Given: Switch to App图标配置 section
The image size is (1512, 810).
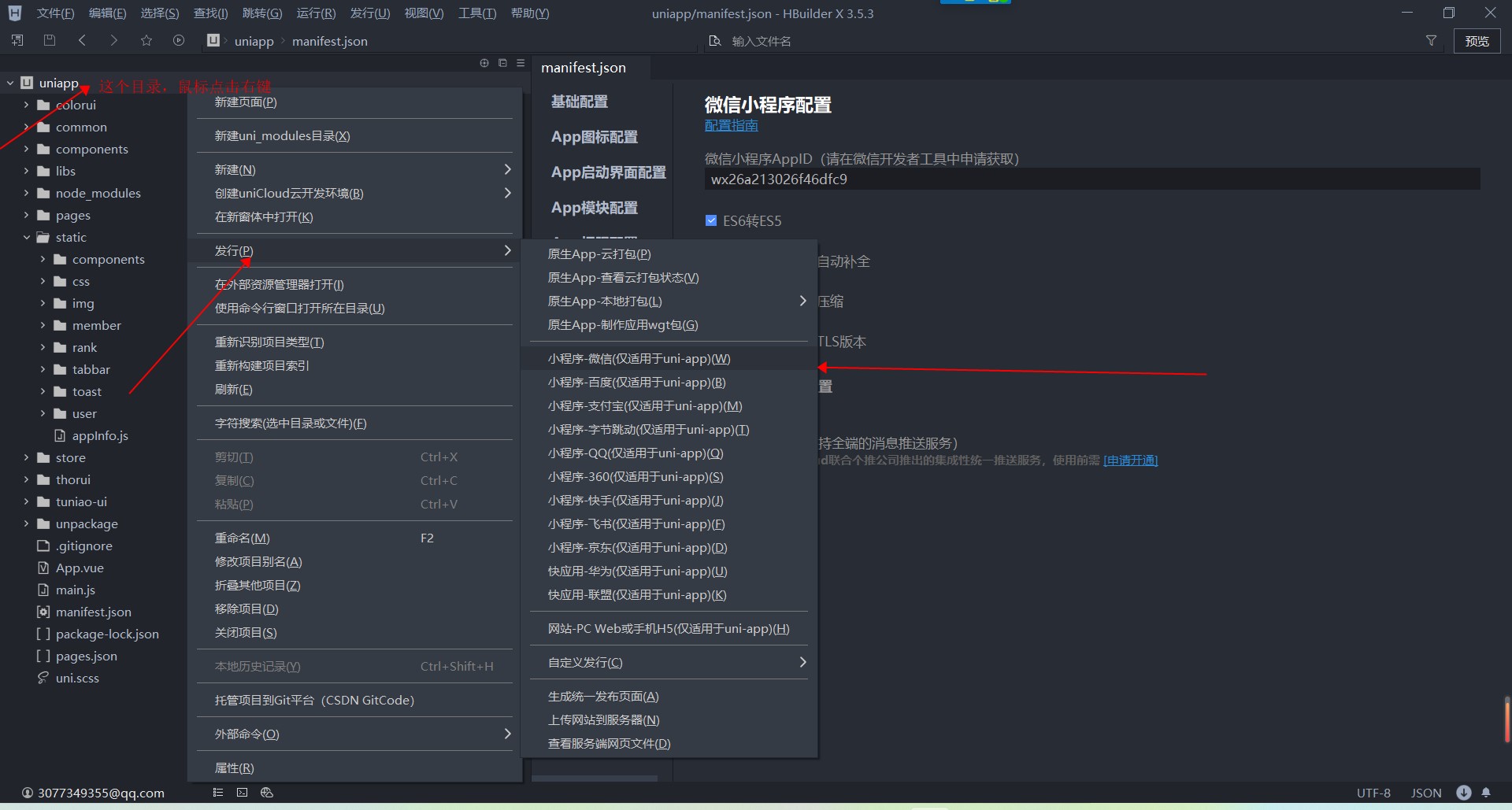Looking at the screenshot, I should point(595,137).
